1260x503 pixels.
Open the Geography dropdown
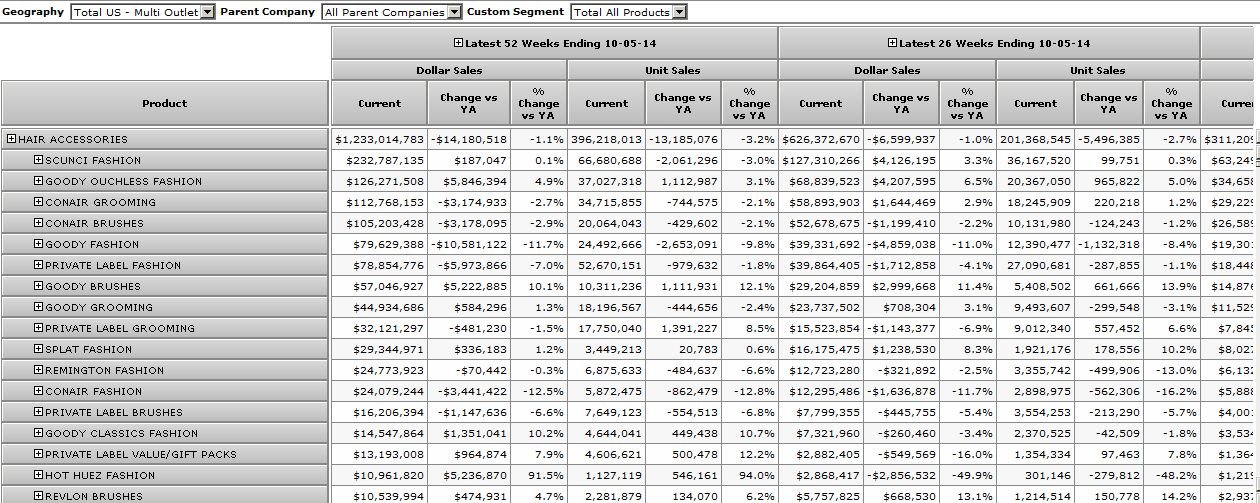pos(207,12)
